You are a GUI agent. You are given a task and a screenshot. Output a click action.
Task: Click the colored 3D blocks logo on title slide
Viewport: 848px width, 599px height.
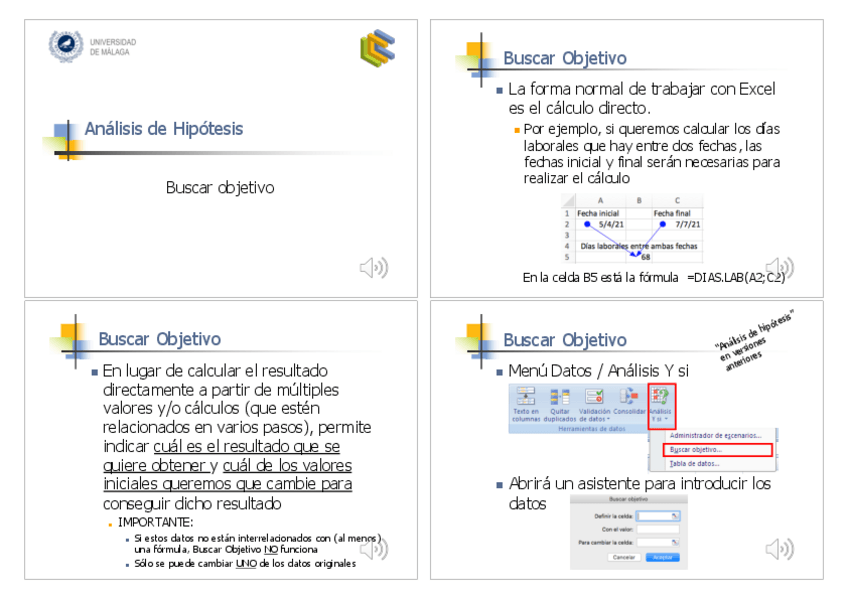click(x=377, y=48)
